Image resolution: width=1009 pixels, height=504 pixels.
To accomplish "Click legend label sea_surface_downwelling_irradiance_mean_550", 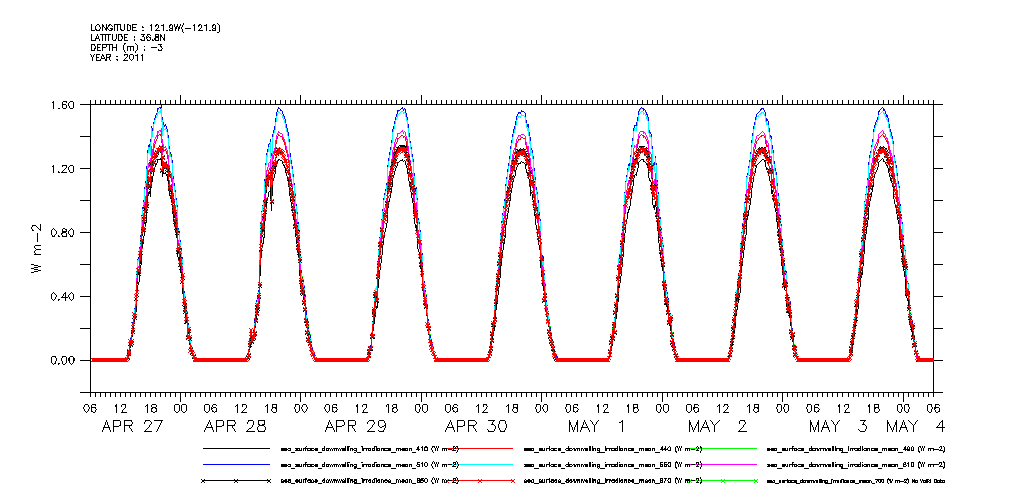I will pos(613,464).
